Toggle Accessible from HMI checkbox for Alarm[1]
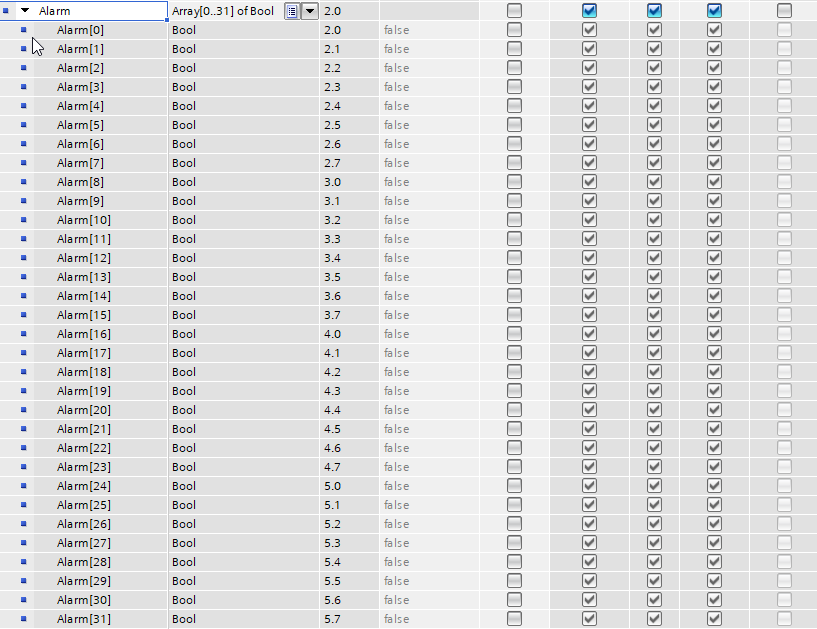Viewport: 817px width, 629px height. (x=589, y=48)
